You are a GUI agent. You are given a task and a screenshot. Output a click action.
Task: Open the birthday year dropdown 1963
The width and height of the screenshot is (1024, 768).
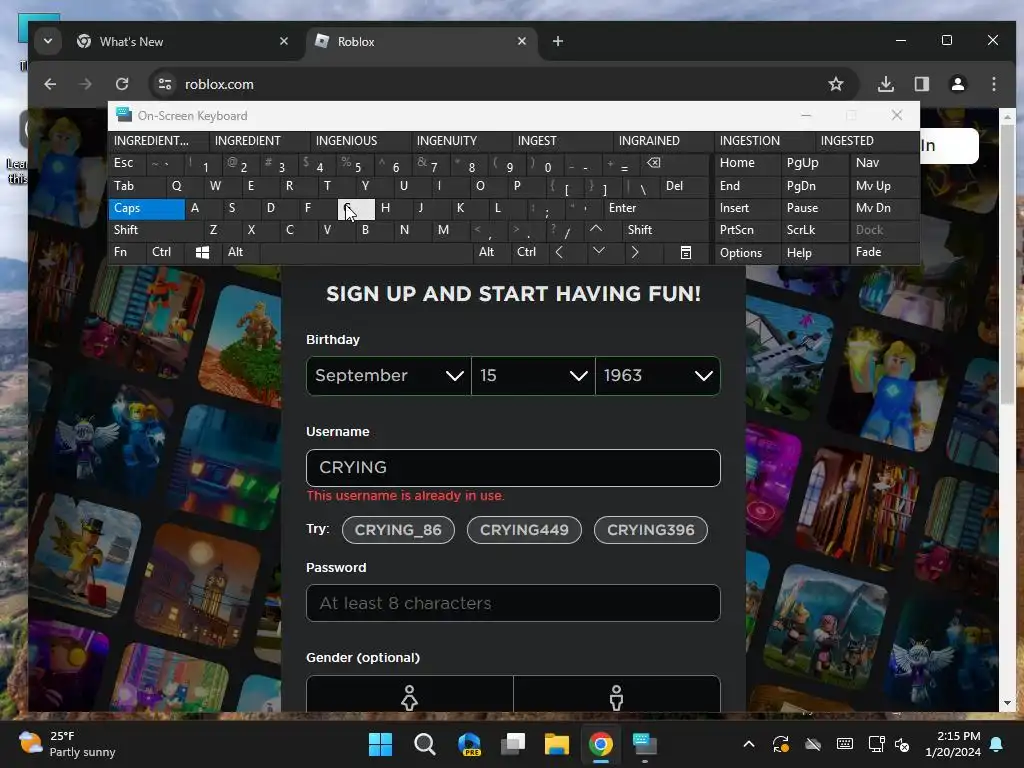coord(658,376)
